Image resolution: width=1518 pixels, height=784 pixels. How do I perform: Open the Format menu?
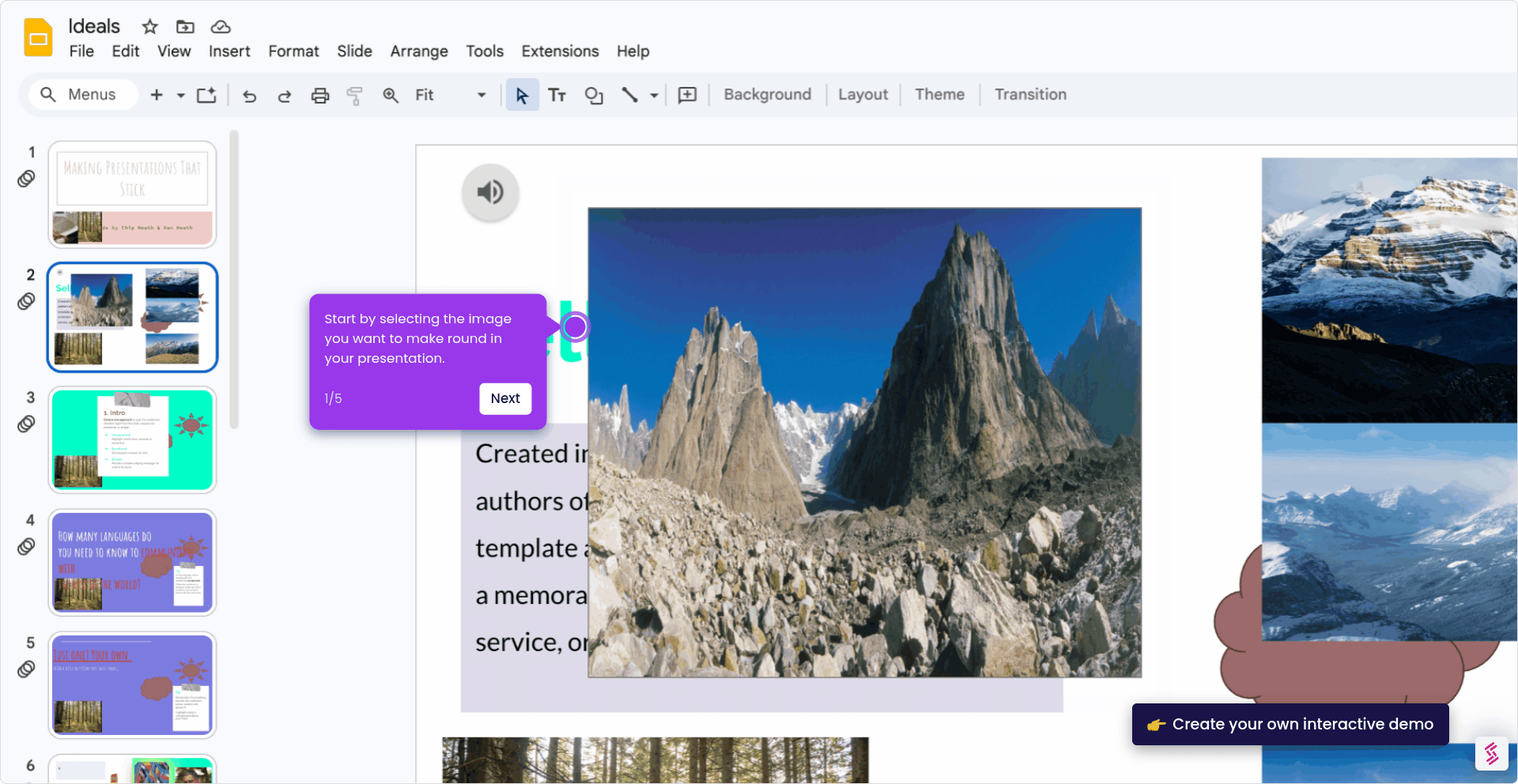pos(293,51)
